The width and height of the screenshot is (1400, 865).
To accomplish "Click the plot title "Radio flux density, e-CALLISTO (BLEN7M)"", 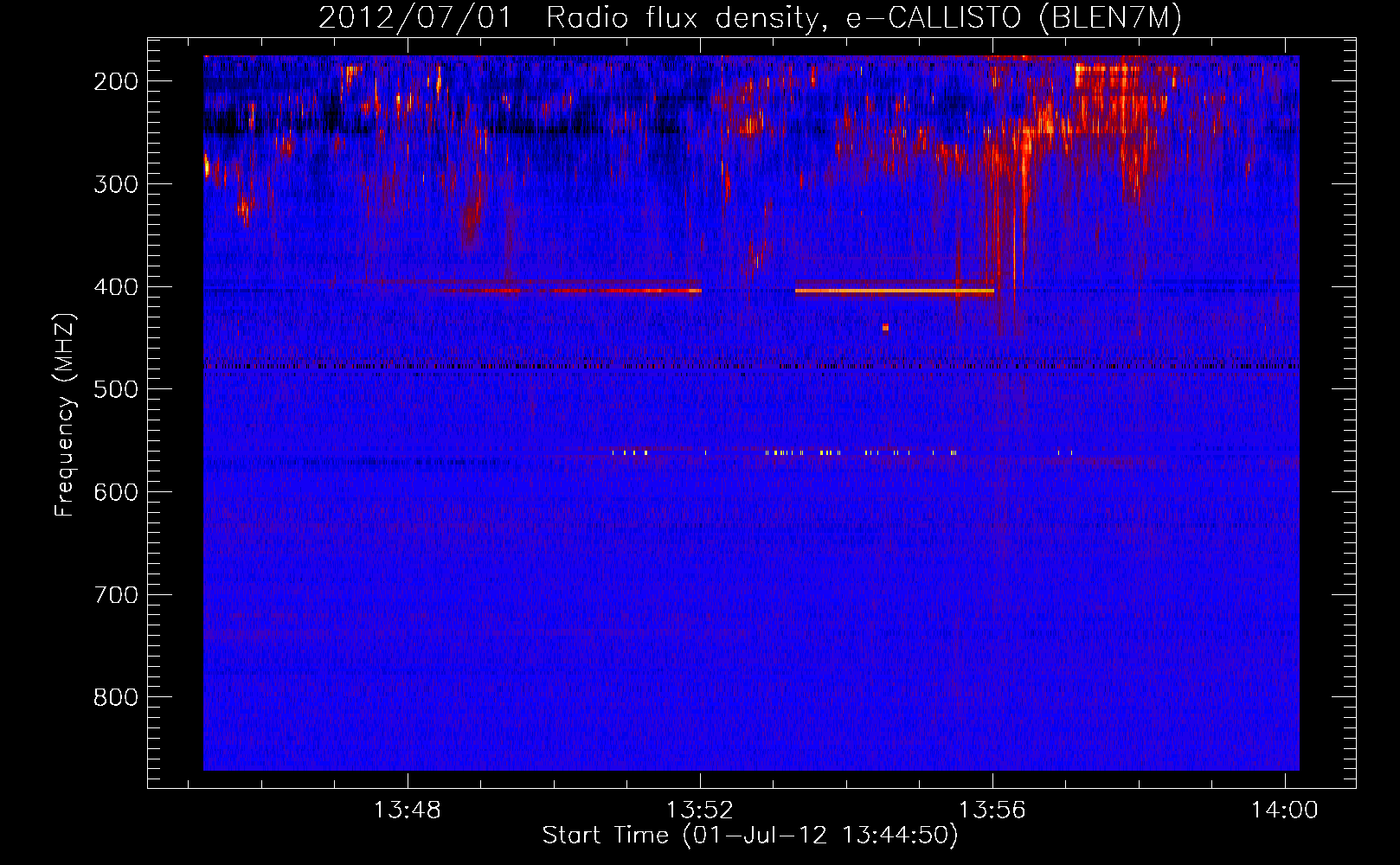I will click(863, 18).
